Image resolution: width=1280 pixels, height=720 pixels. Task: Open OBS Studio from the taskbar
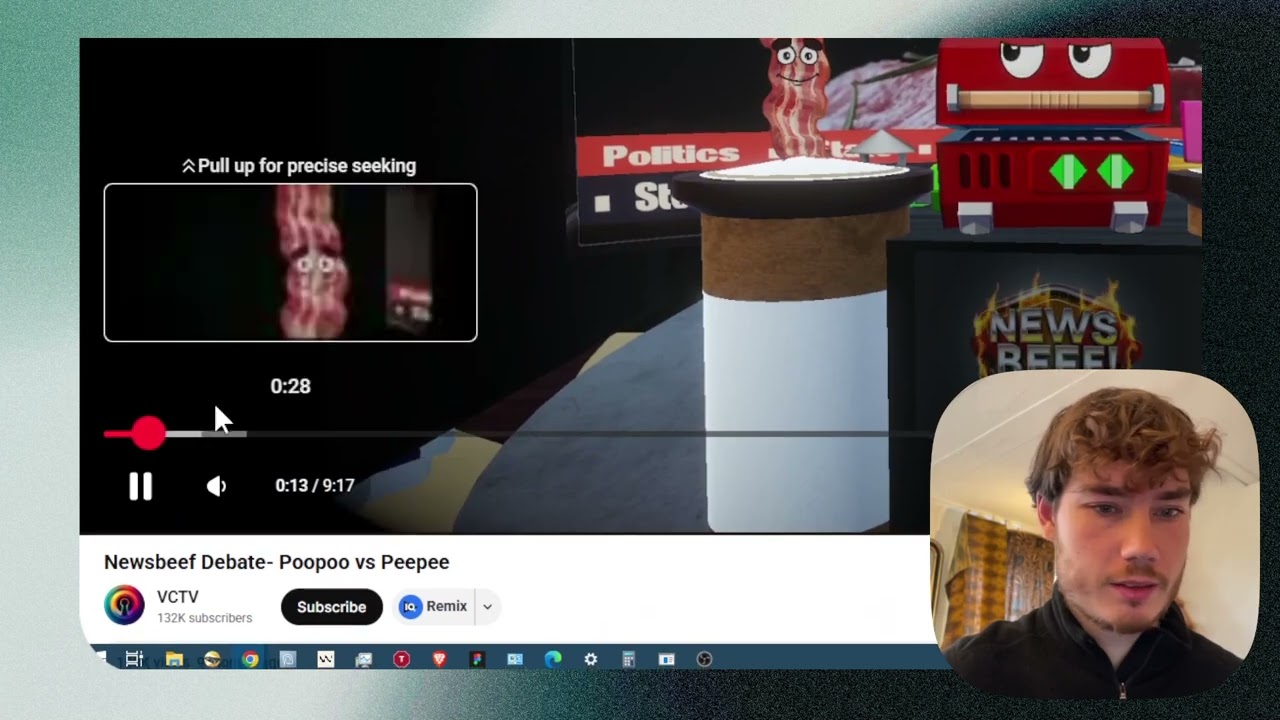[704, 659]
